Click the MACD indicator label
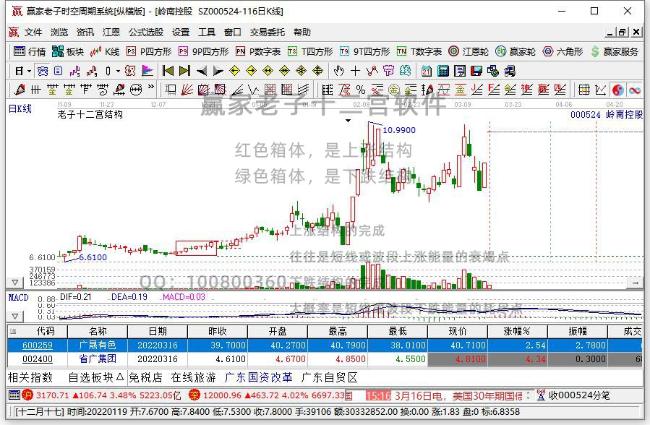The width and height of the screenshot is (650, 425). point(18,297)
